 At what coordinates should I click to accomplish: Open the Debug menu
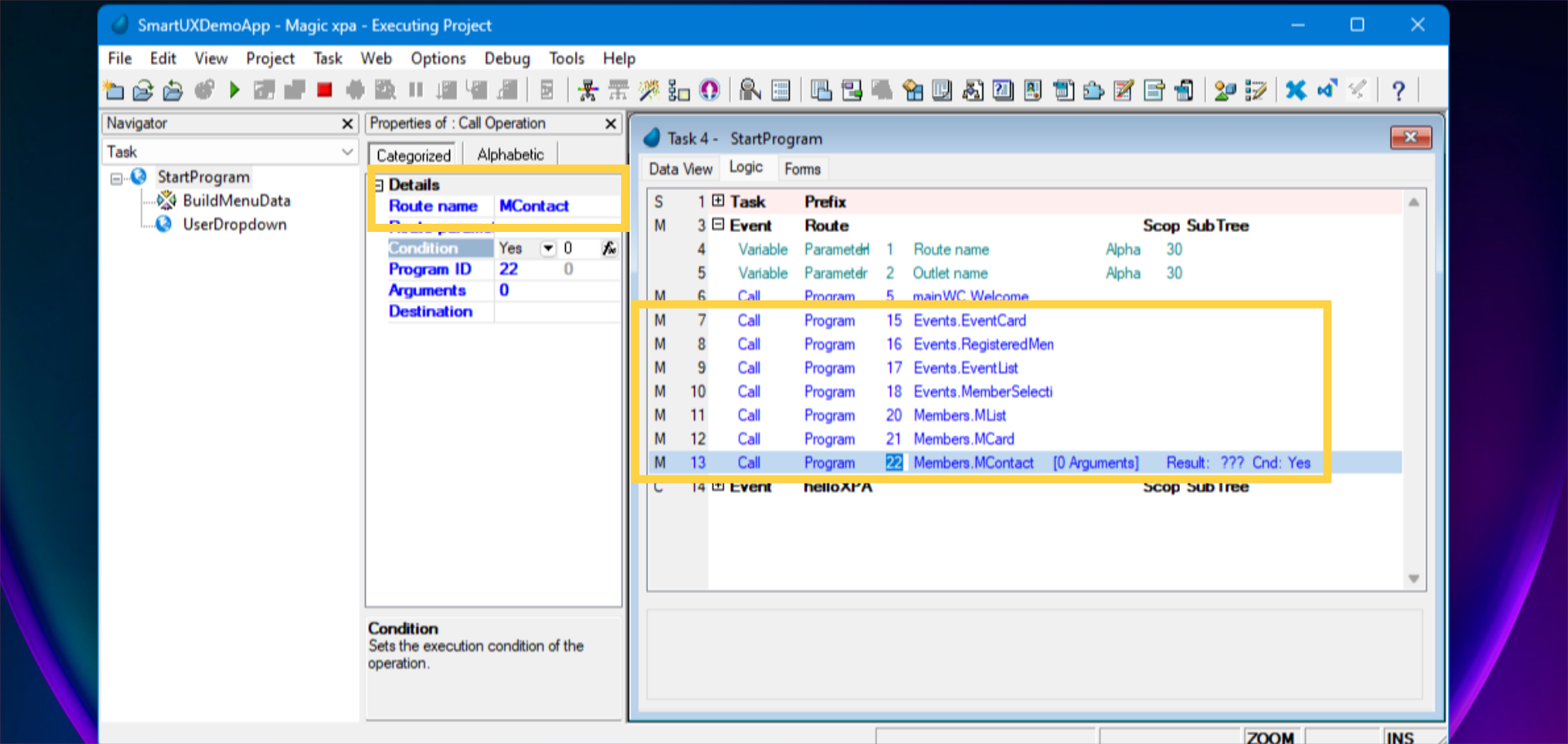506,58
